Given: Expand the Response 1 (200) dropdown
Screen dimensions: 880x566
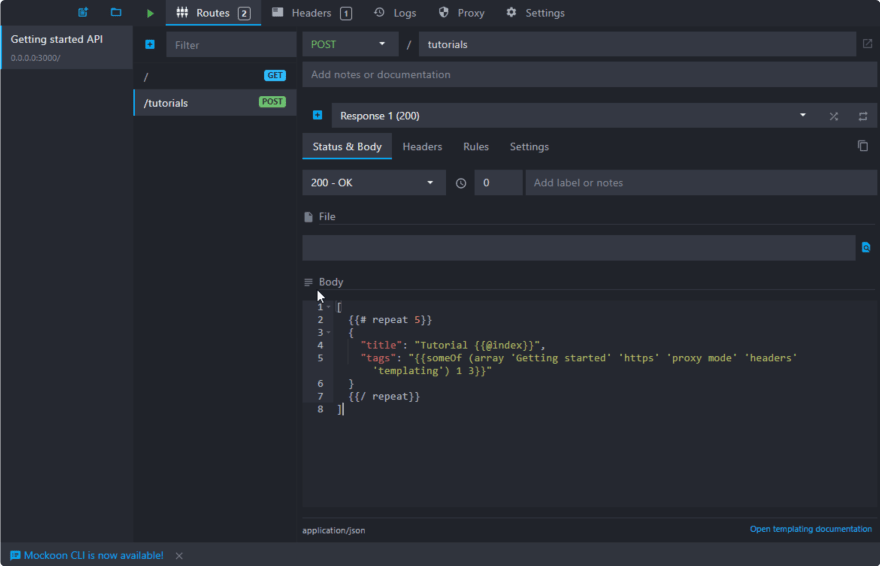Looking at the screenshot, I should (802, 116).
